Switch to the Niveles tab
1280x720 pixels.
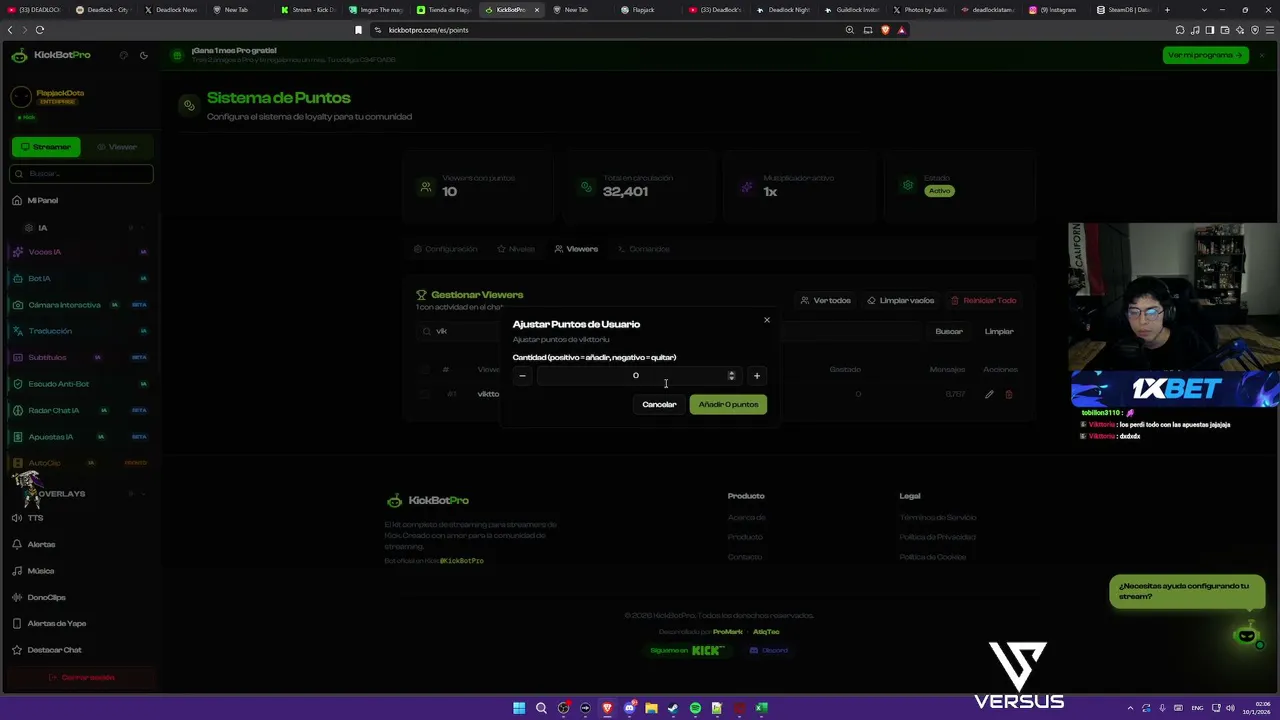coord(515,249)
